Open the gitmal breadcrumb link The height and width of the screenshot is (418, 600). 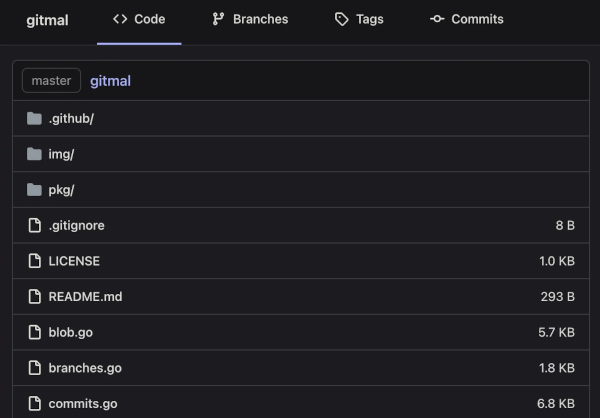pyautogui.click(x=110, y=80)
